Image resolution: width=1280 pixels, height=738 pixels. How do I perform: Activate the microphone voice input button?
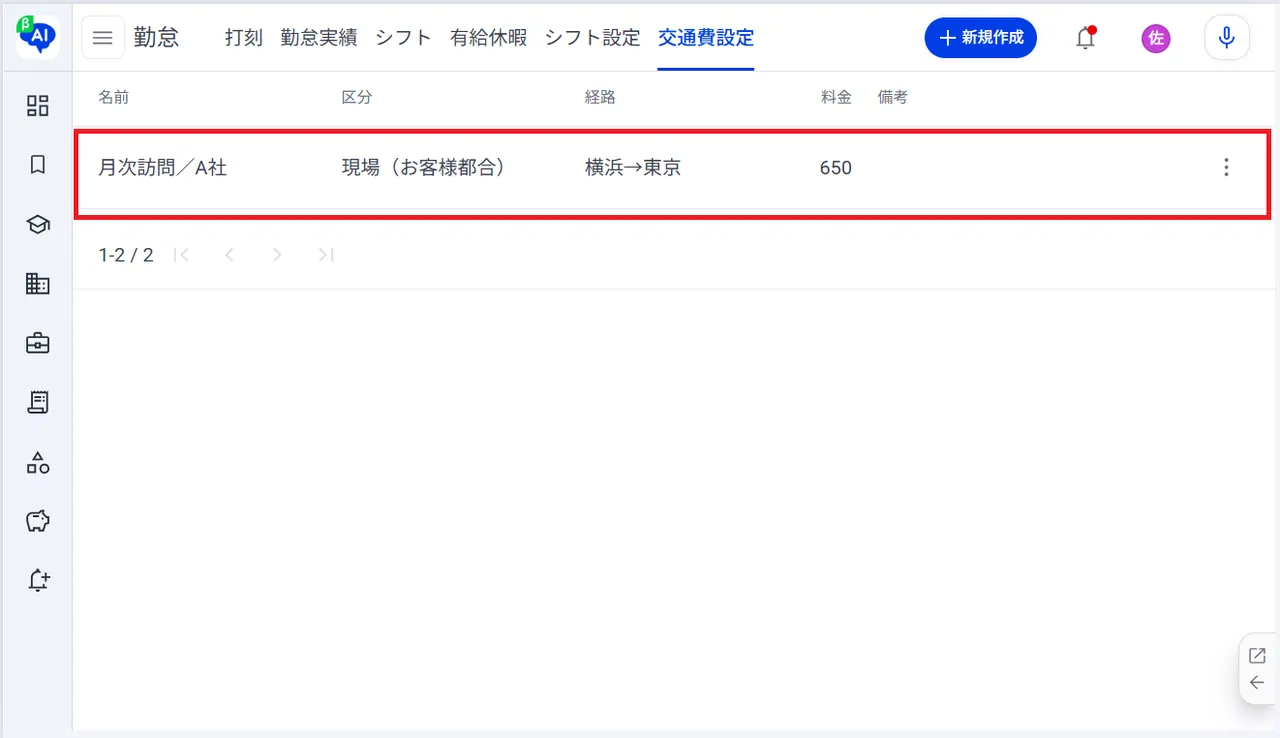coord(1227,38)
